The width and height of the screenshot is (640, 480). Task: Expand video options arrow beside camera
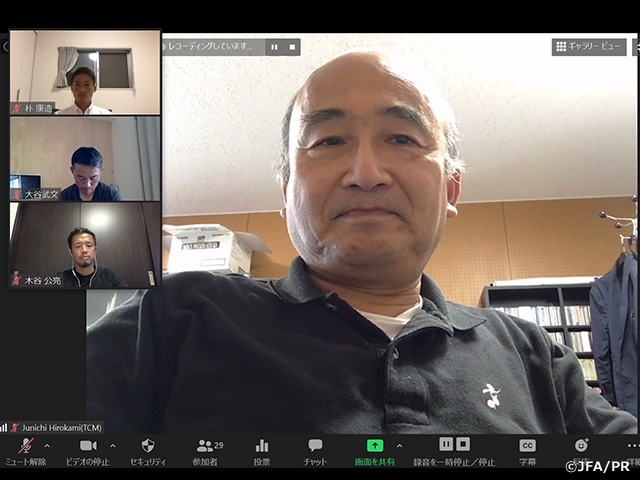pos(112,446)
